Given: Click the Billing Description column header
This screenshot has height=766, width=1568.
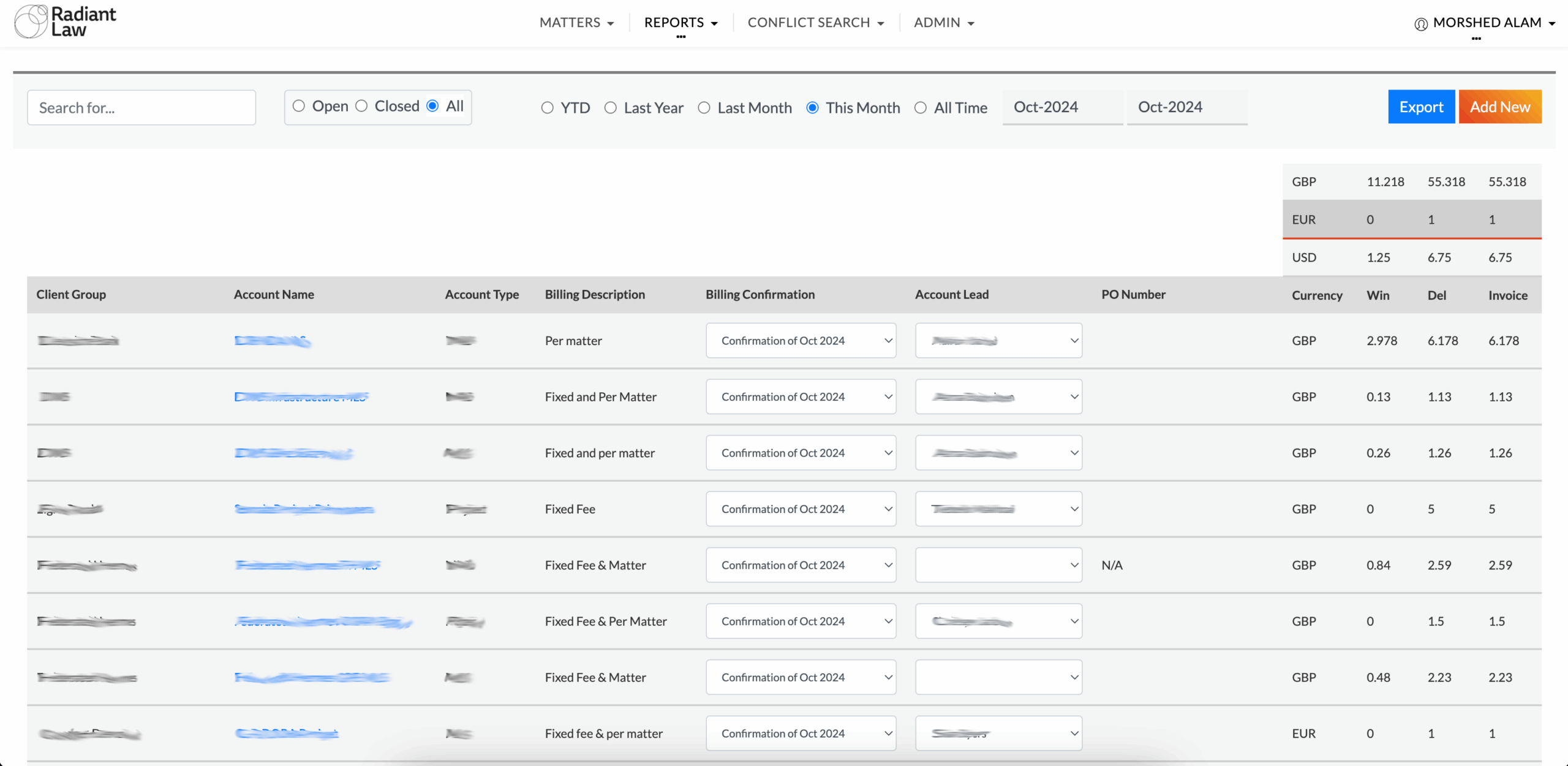Looking at the screenshot, I should 595,294.
